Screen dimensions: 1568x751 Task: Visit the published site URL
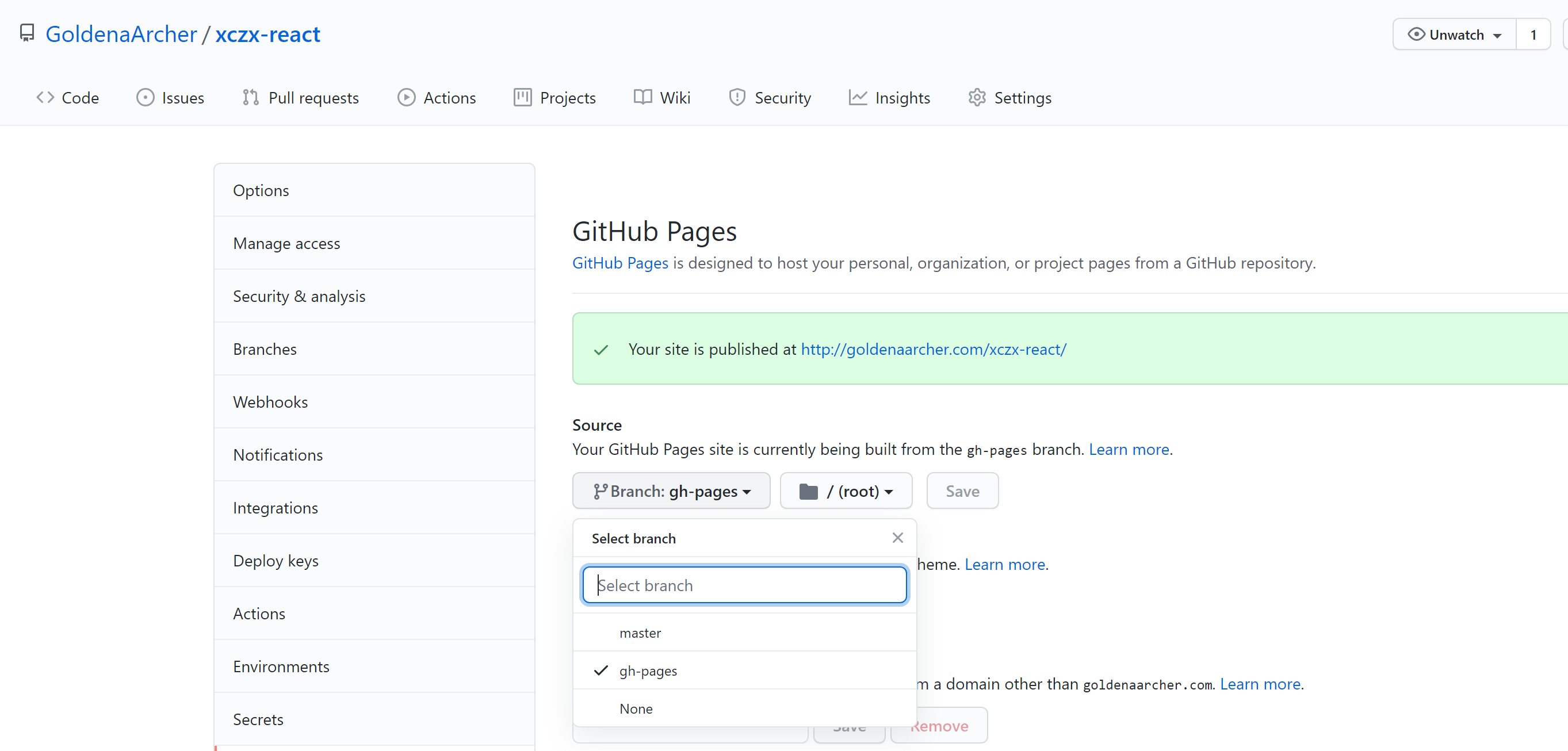pyautogui.click(x=933, y=348)
